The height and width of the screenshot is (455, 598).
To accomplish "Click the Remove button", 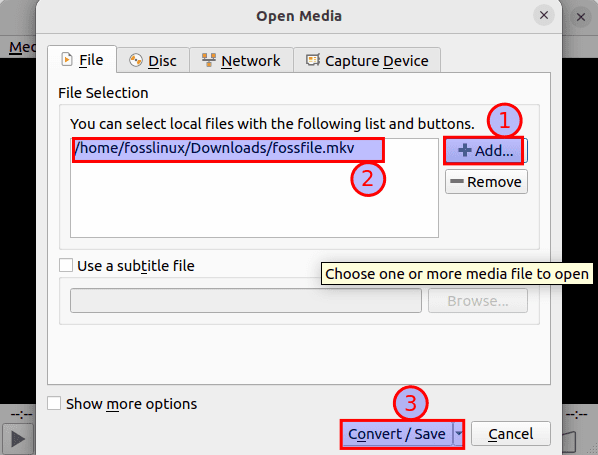I will (x=486, y=182).
